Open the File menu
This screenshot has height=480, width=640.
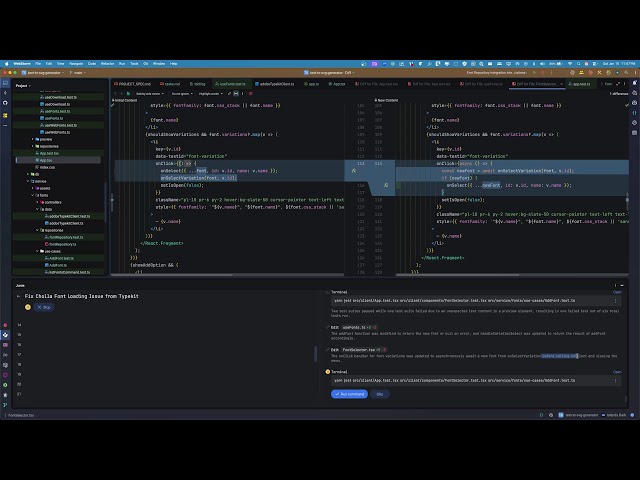38,64
